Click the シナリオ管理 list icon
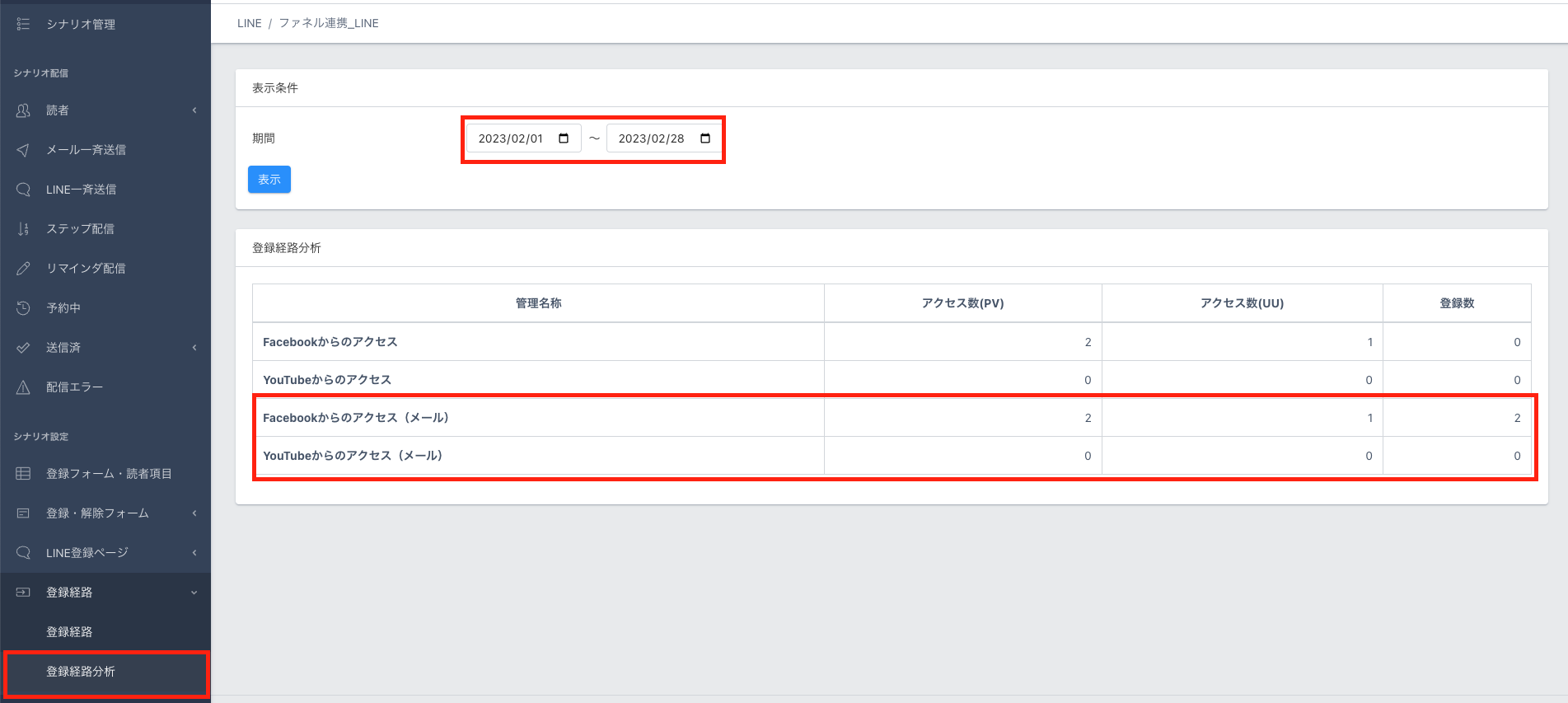This screenshot has height=703, width=1568. [23, 25]
